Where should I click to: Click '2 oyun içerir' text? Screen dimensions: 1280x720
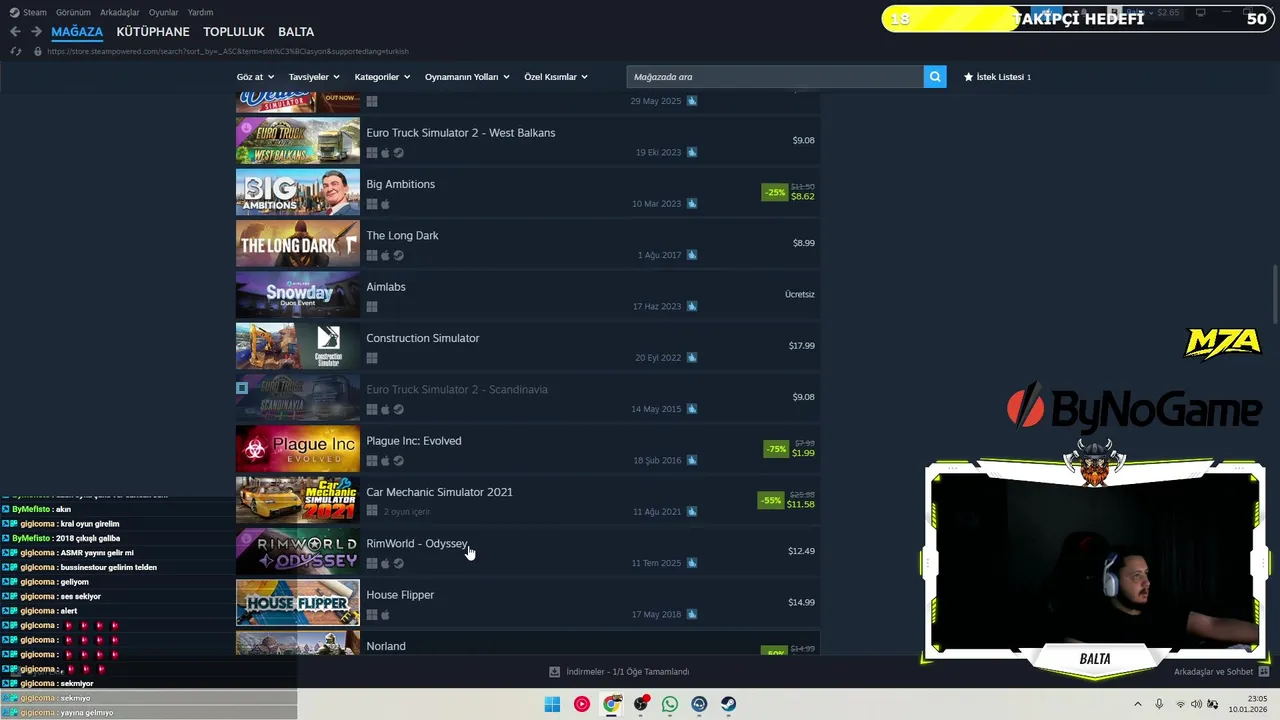(407, 512)
